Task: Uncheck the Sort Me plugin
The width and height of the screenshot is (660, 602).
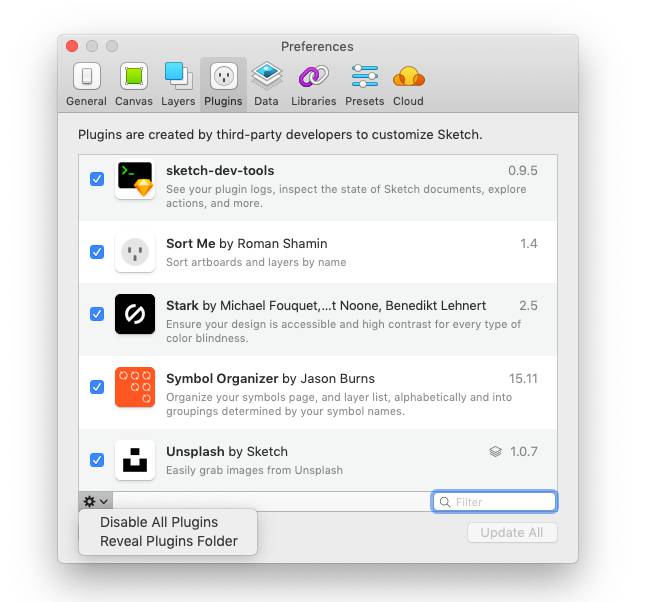Action: point(97,252)
